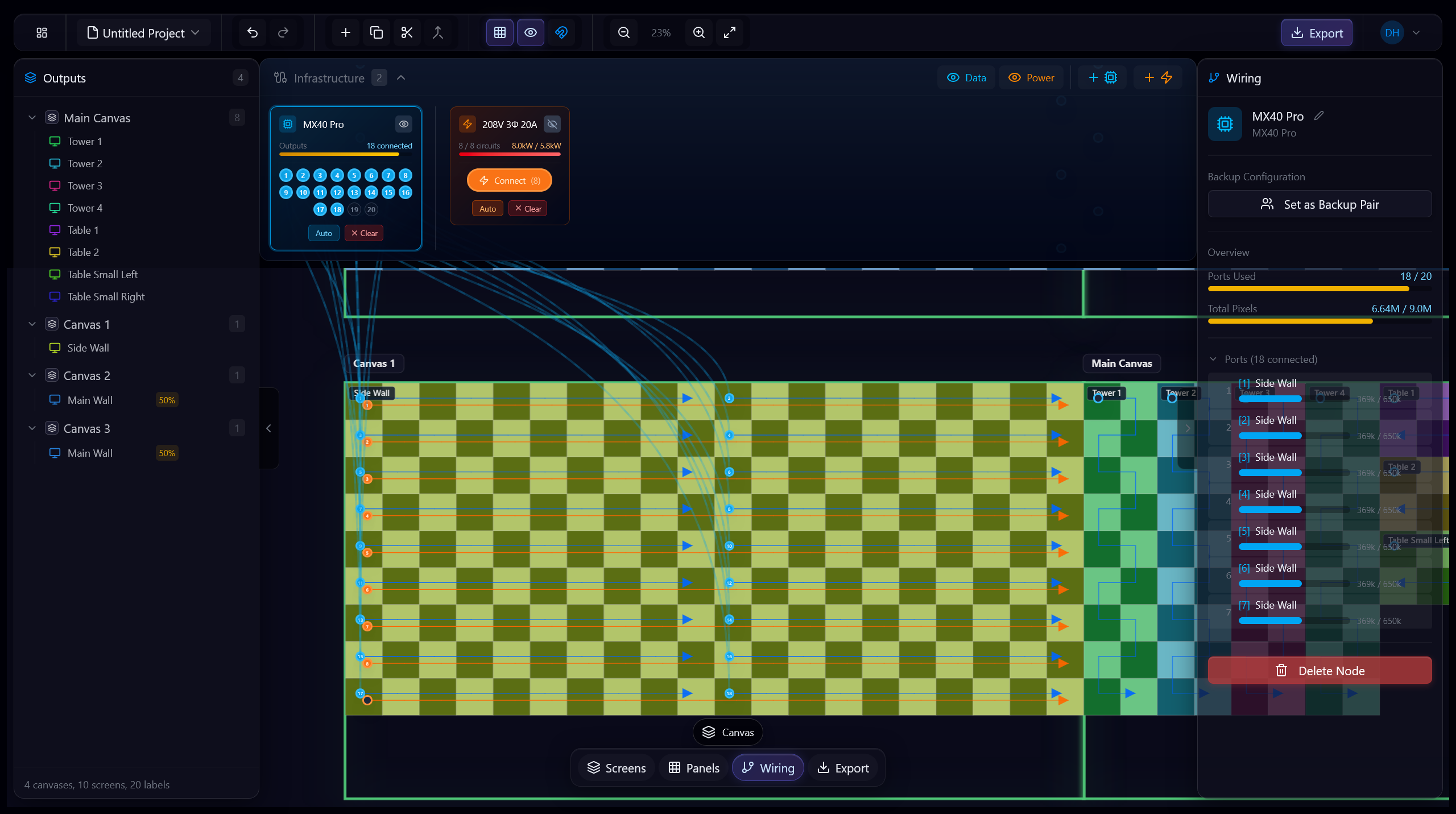This screenshot has height=814, width=1456.
Task: Toggle Power cable visibility
Action: [x=1031, y=77]
